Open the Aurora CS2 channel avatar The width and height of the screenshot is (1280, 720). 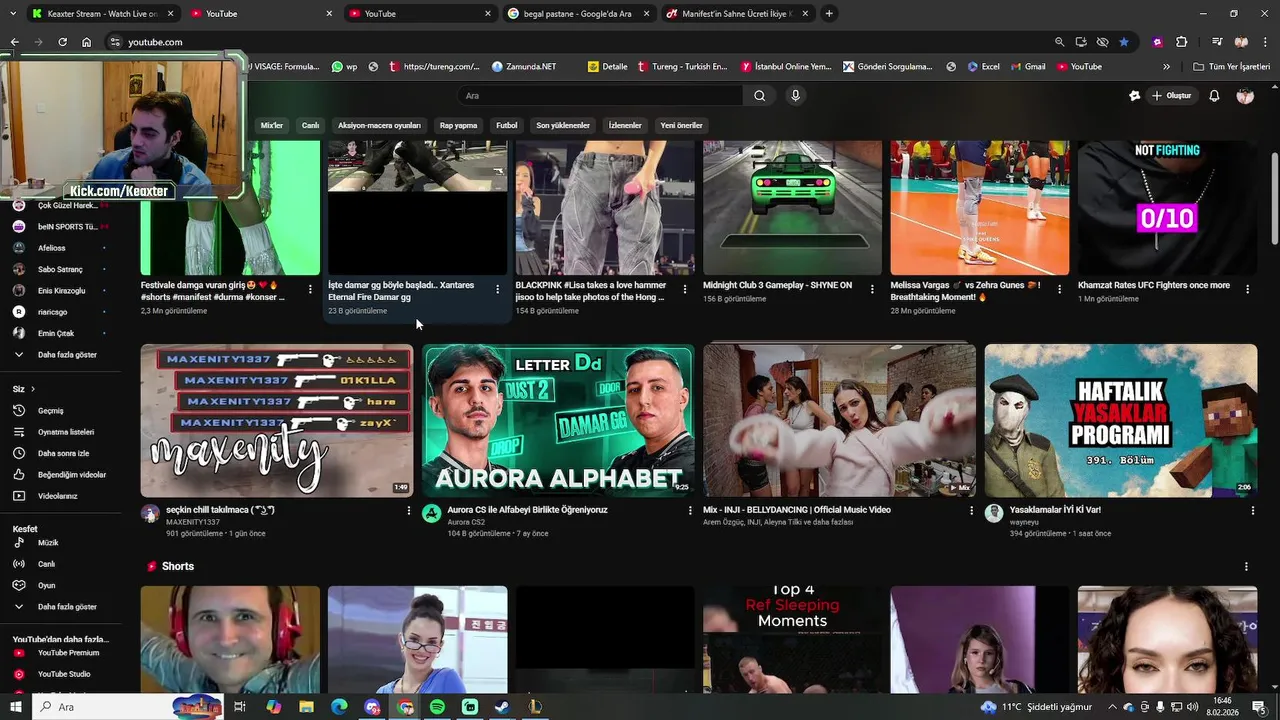[x=431, y=514]
